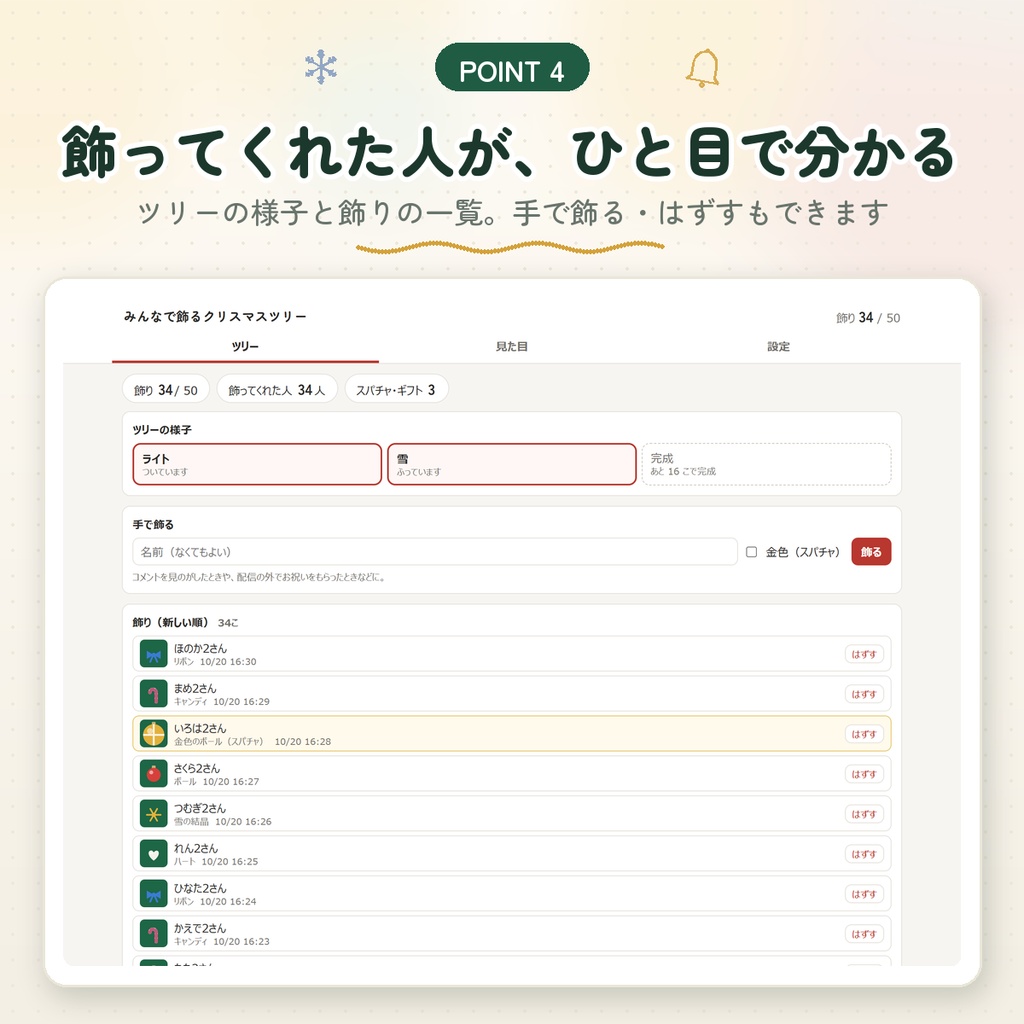Remove かえで2さん ornament with はずす
1024x1024 pixels.
(x=864, y=934)
